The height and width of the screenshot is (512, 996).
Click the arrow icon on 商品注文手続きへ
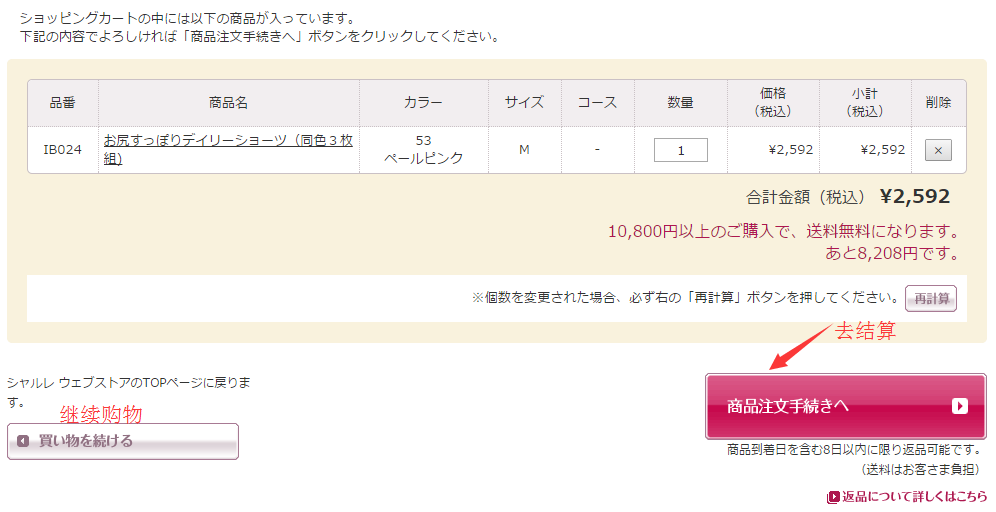pos(959,406)
